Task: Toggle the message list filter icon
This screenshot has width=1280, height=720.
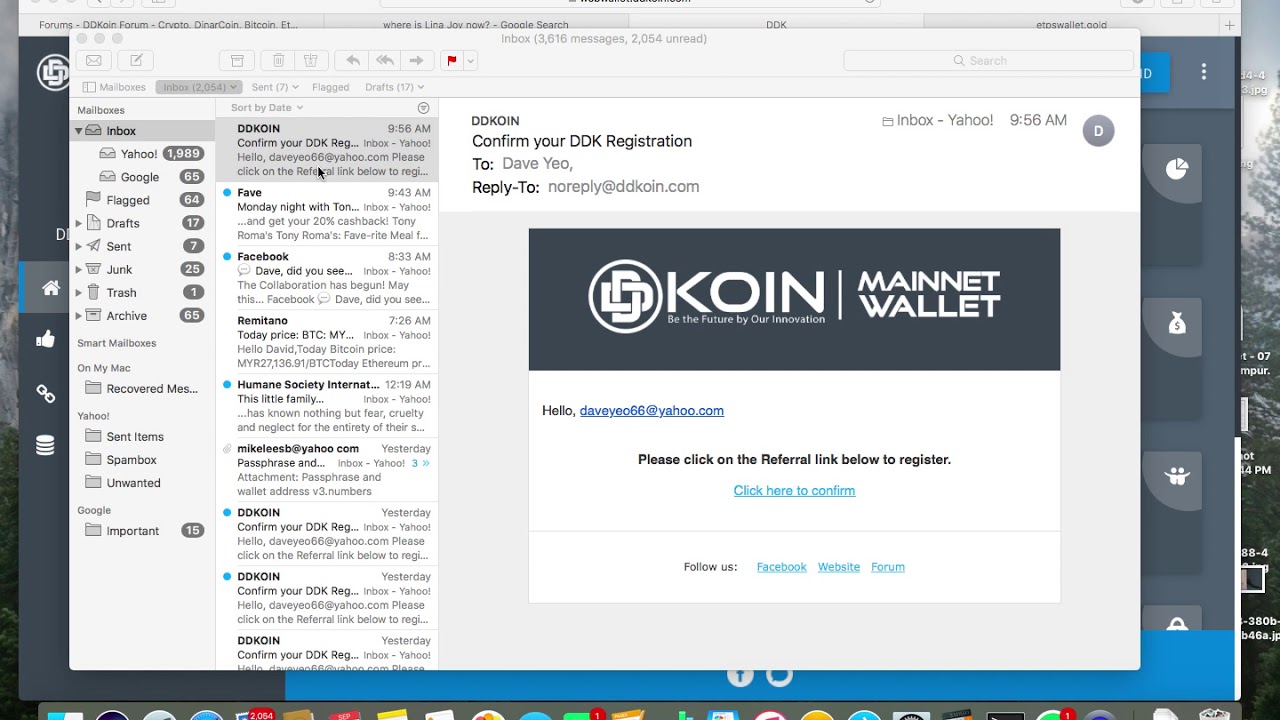Action: 423,107
